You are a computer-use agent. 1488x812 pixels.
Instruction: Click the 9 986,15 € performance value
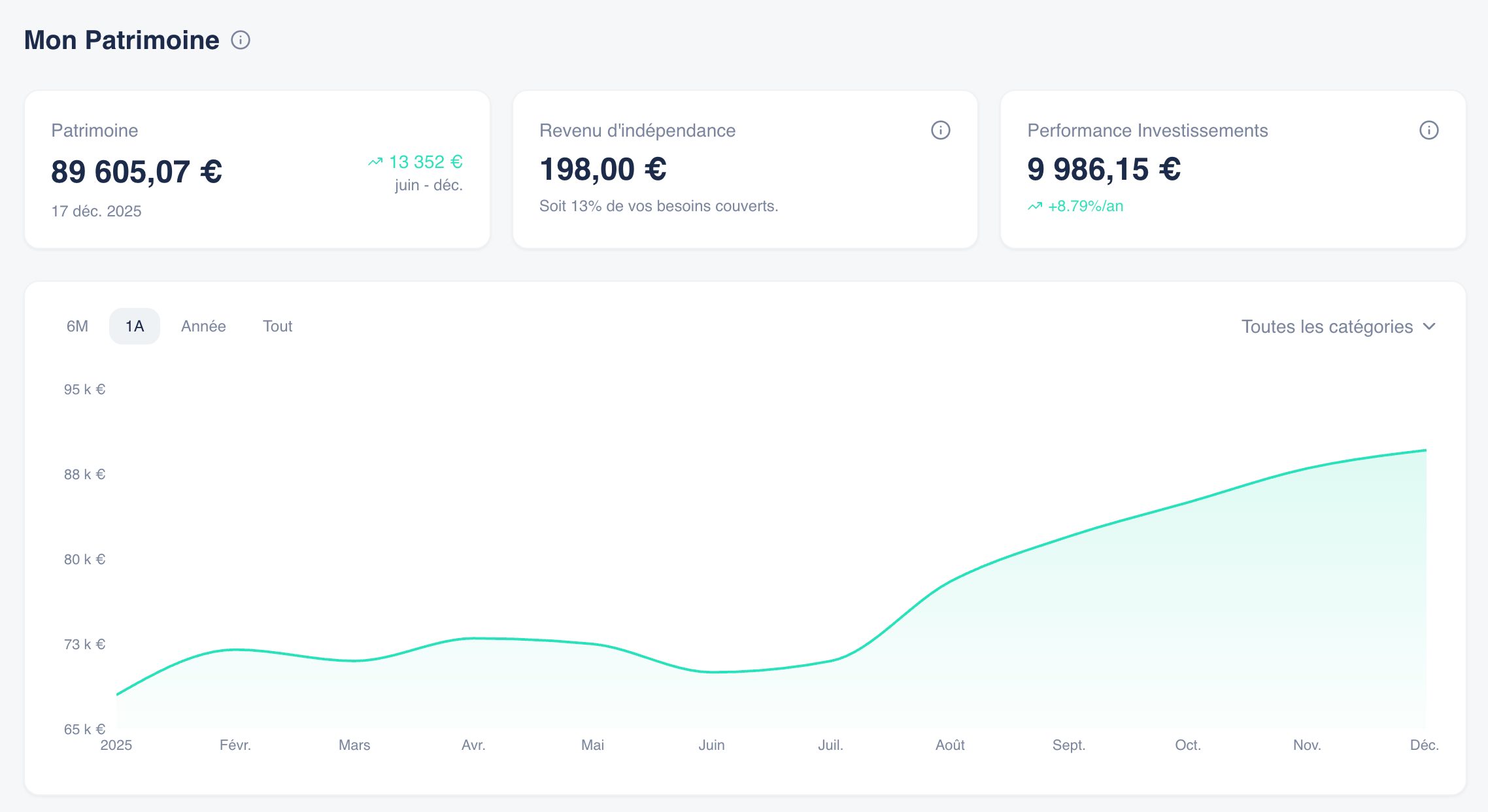[x=1104, y=169]
